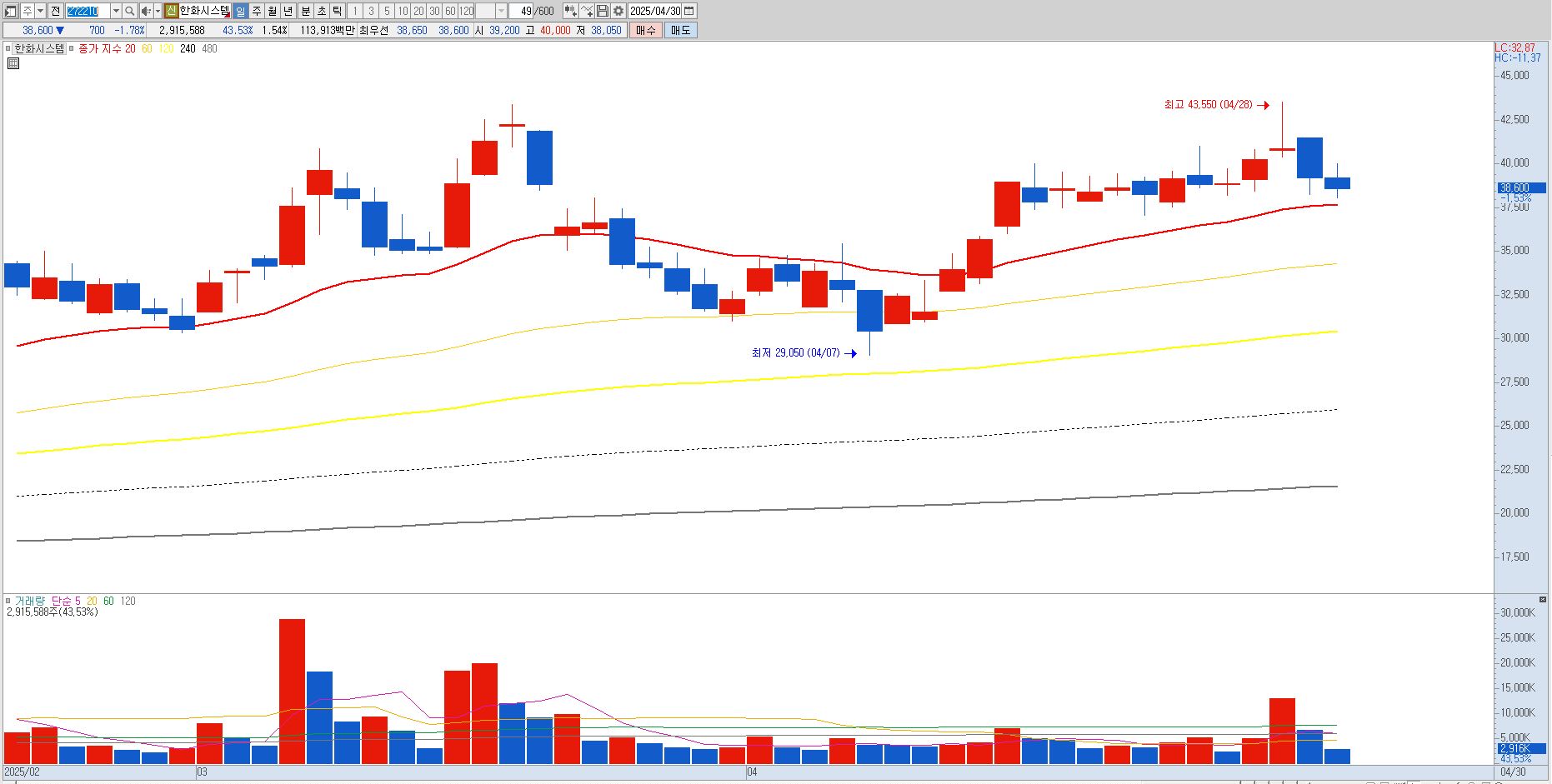Screen dimensions: 1552x784
Task: Click the data table grid icon under legend
Action: coord(13,63)
